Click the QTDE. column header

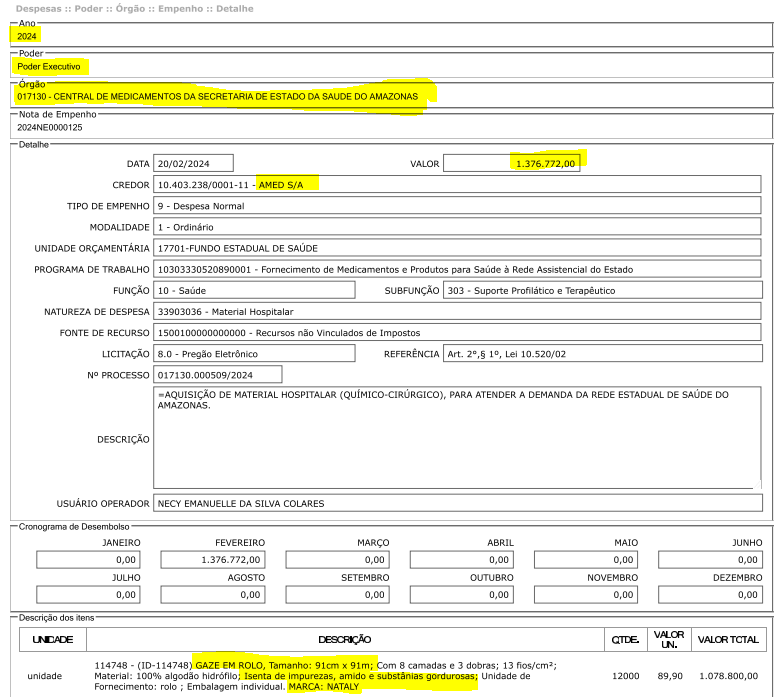point(625,640)
